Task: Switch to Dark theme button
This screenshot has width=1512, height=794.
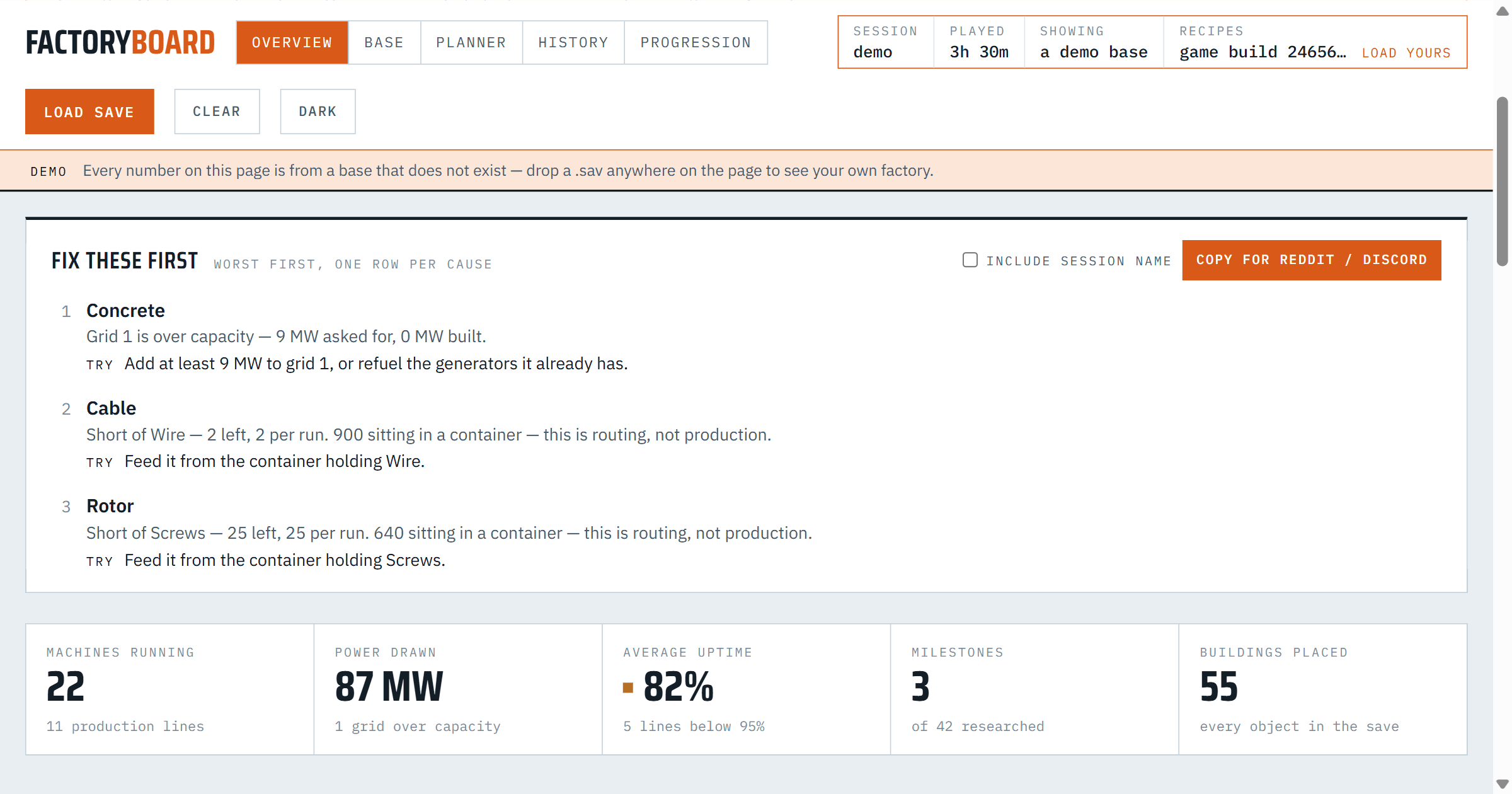Action: pos(318,112)
